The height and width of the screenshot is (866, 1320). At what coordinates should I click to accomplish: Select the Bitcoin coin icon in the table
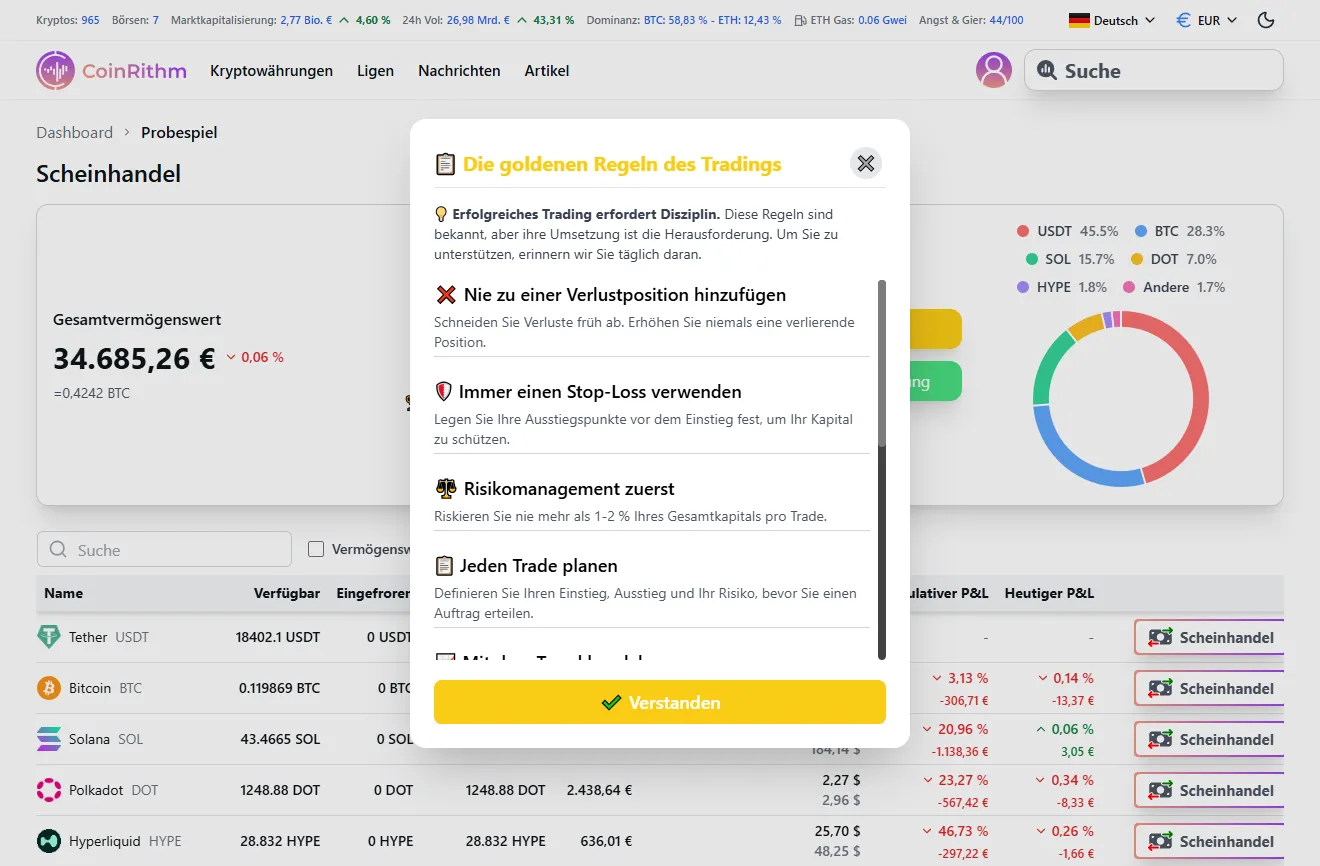click(51, 687)
